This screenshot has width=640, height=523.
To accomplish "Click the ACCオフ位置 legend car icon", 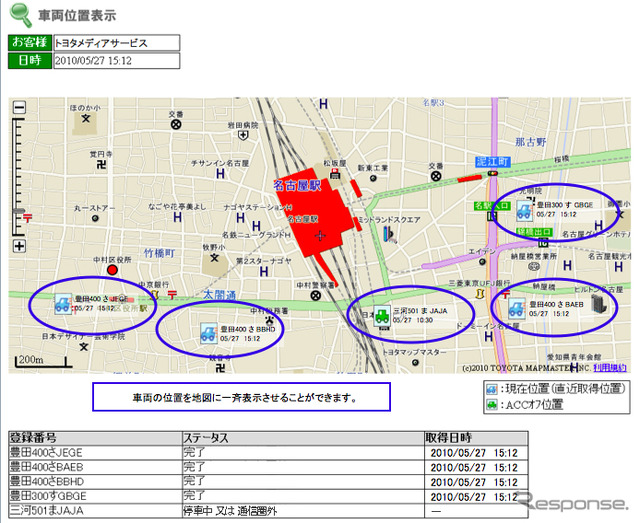I will pyautogui.click(x=492, y=405).
